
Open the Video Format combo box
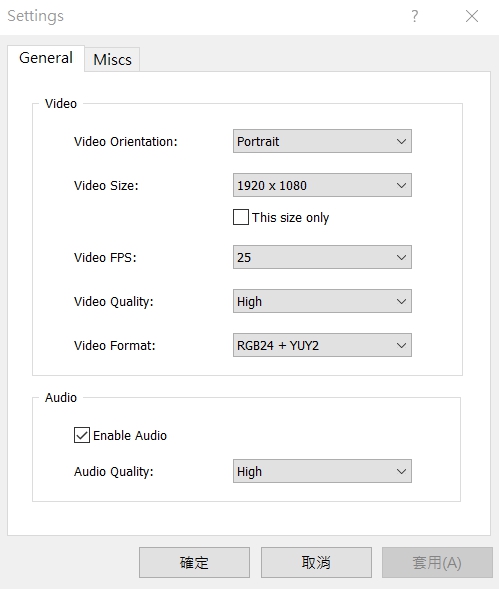coord(322,345)
